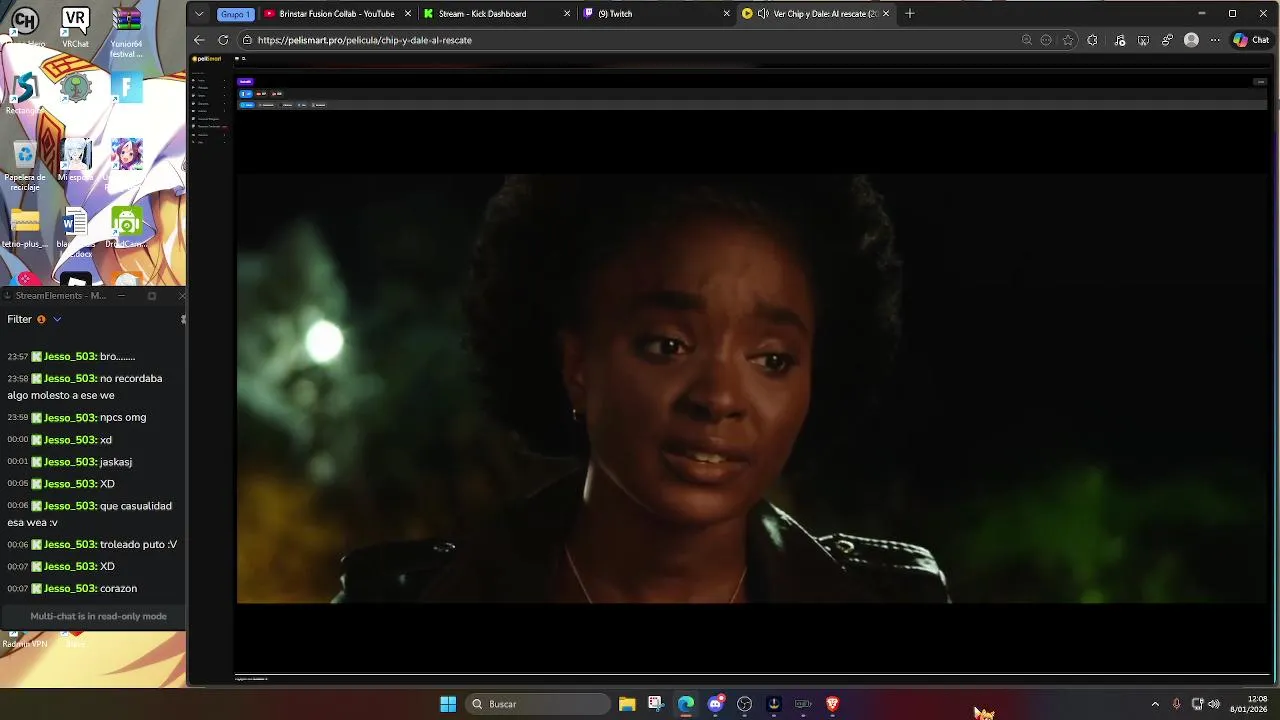Switch to the Twitch tab
Image resolution: width=1280 pixels, height=720 pixels.
click(655, 14)
